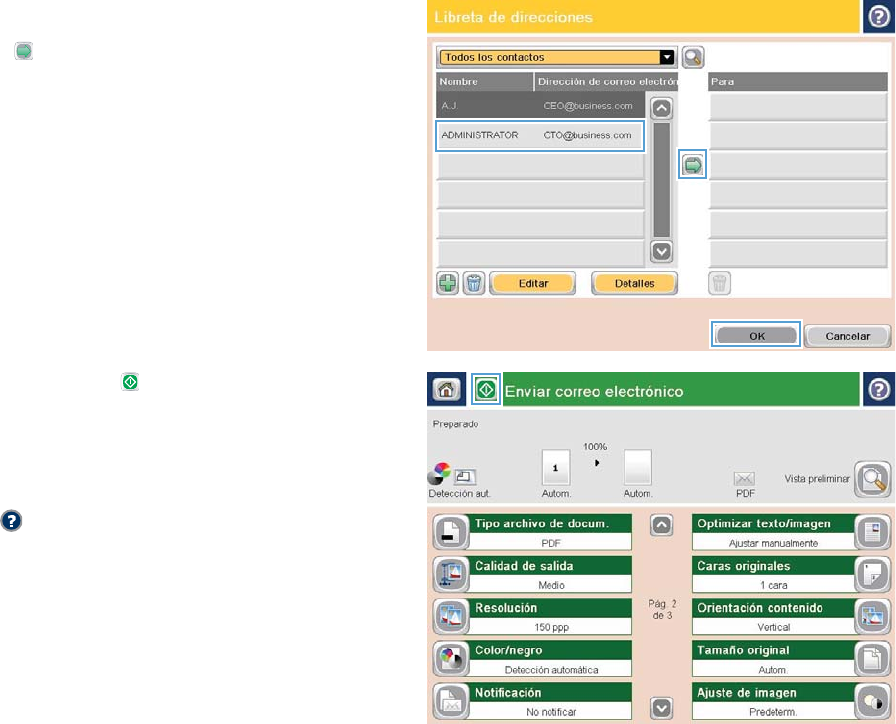Open the Resolución option
This screenshot has width=896, height=724.
(x=551, y=617)
